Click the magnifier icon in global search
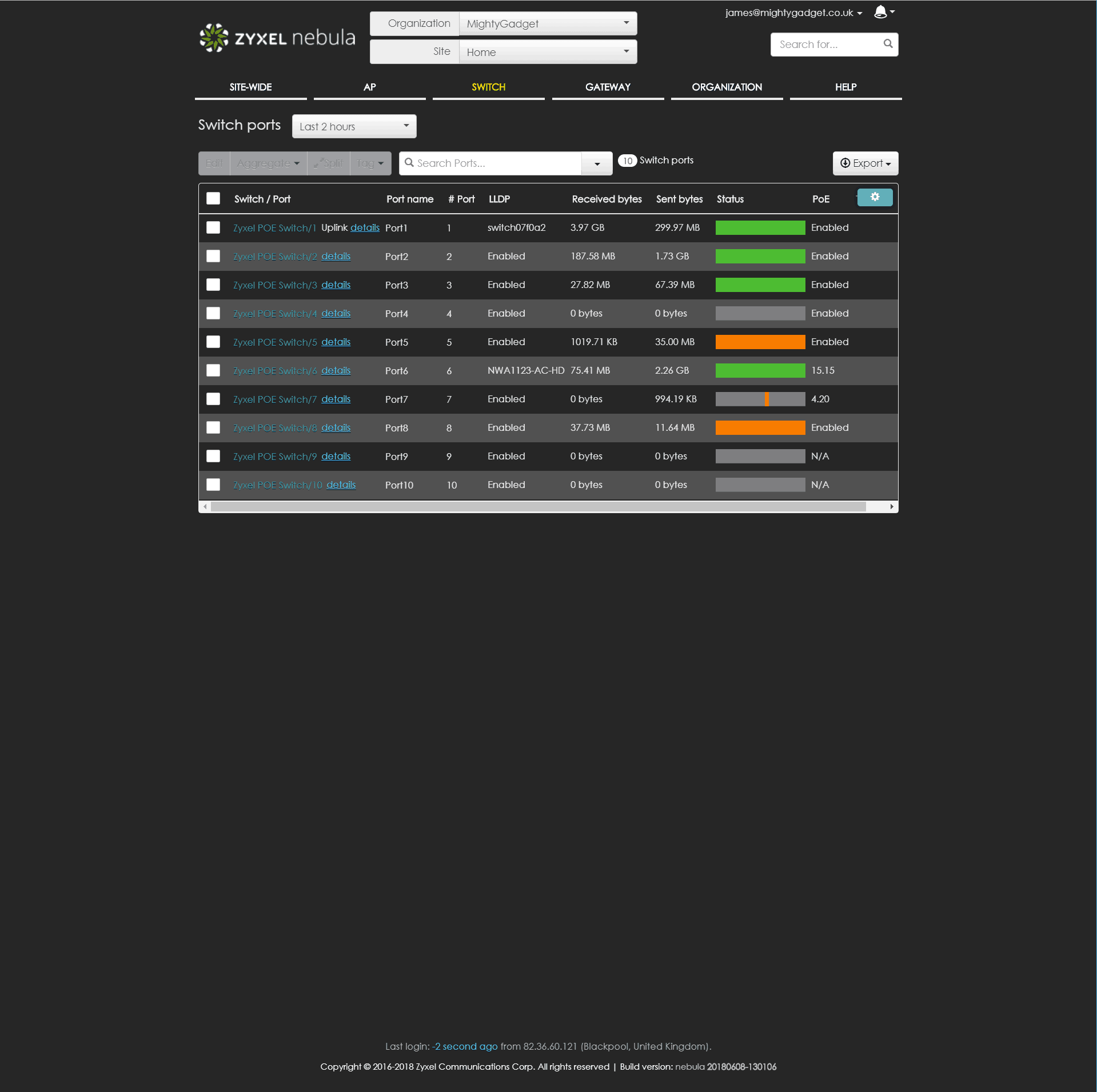Screen dimensions: 1097x1092 coord(887,44)
